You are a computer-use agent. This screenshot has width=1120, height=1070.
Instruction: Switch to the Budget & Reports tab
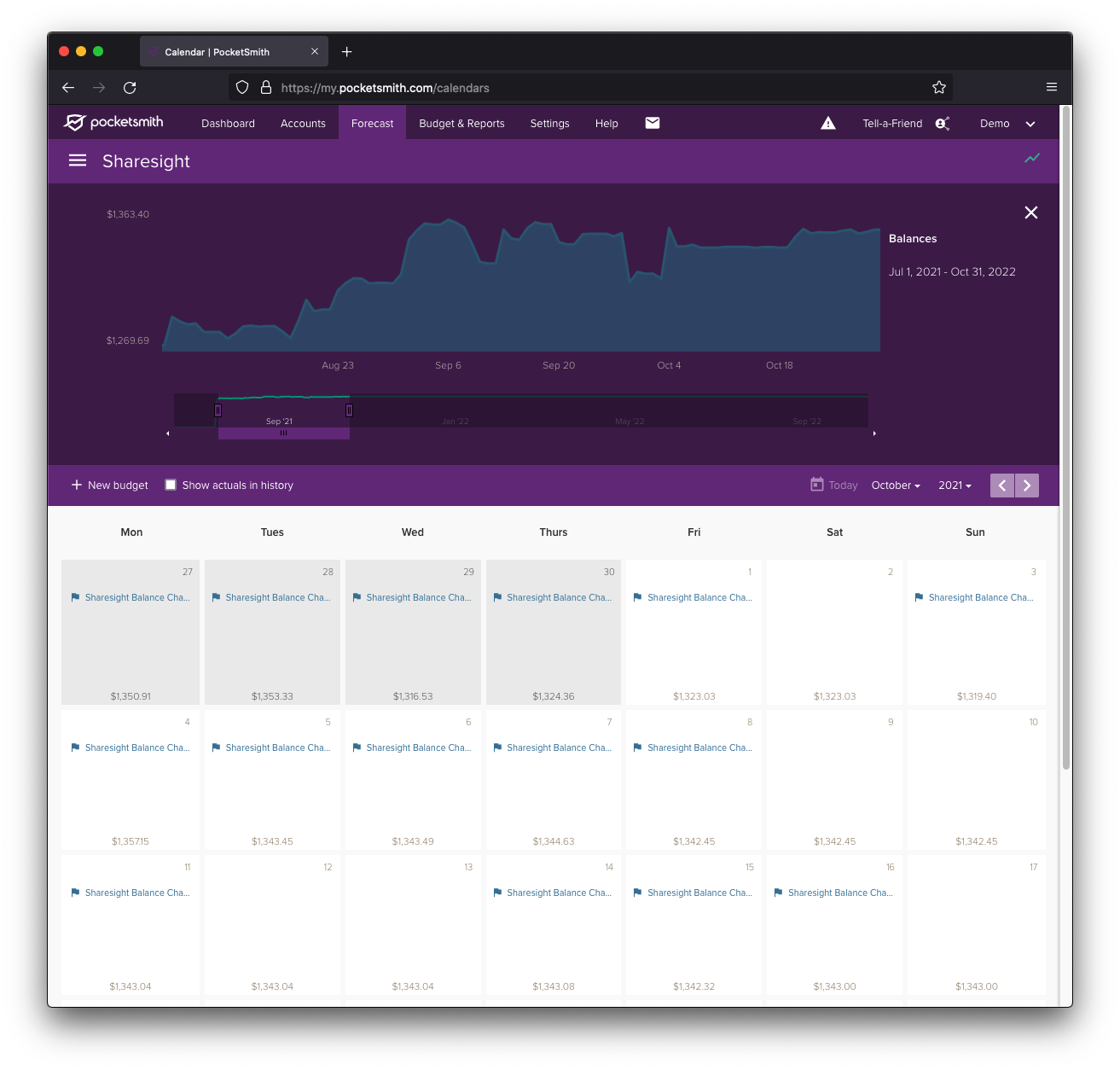pyautogui.click(x=461, y=123)
